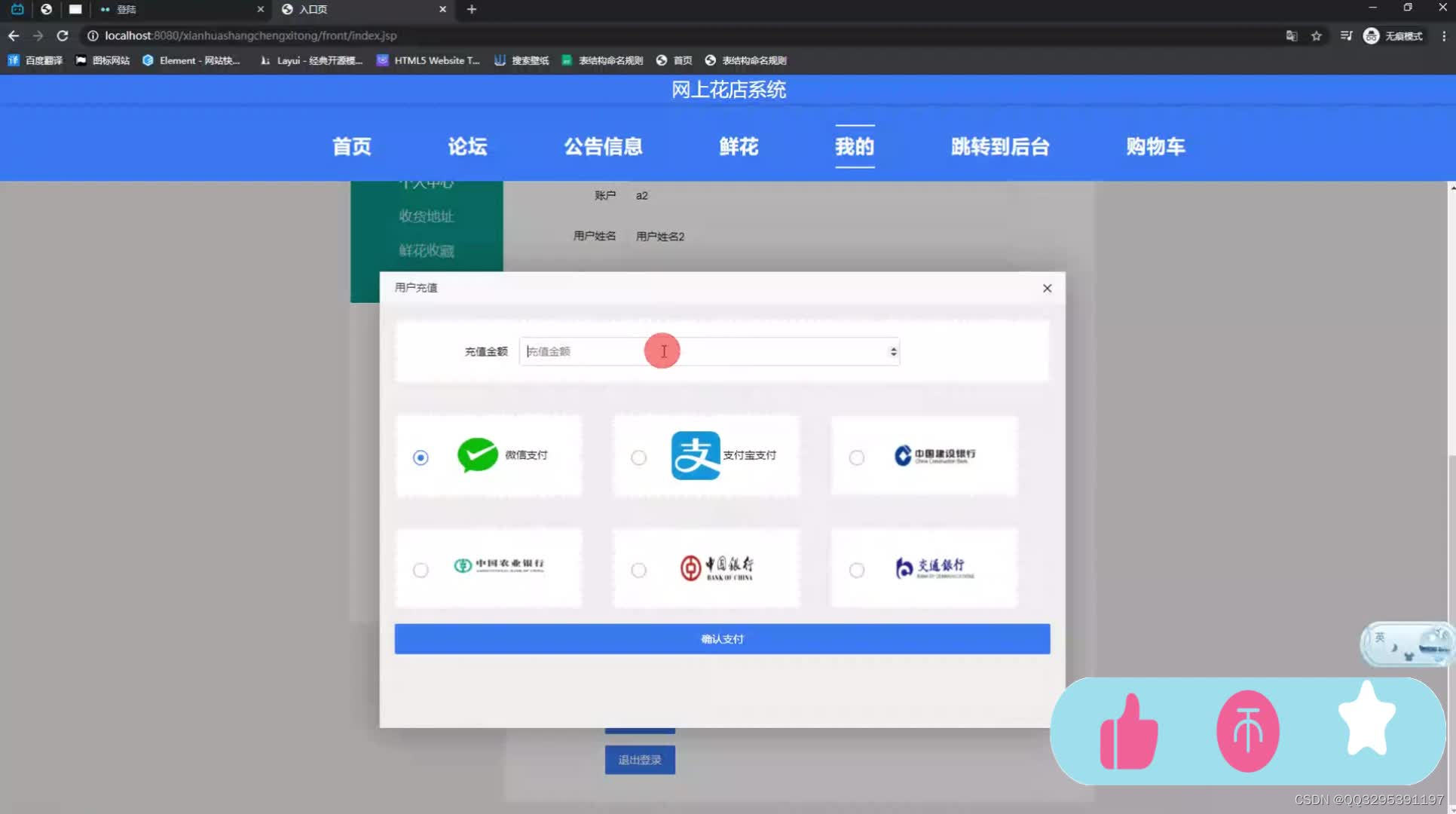This screenshot has height=814, width=1456.
Task: Open the browser three-dot menu
Action: point(1444,35)
